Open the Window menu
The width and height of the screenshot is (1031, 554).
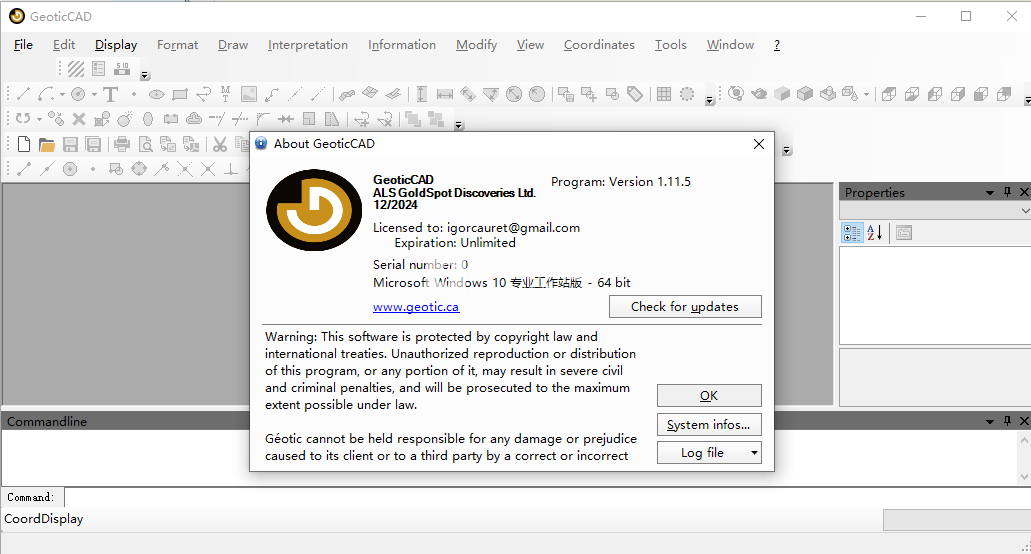(731, 45)
